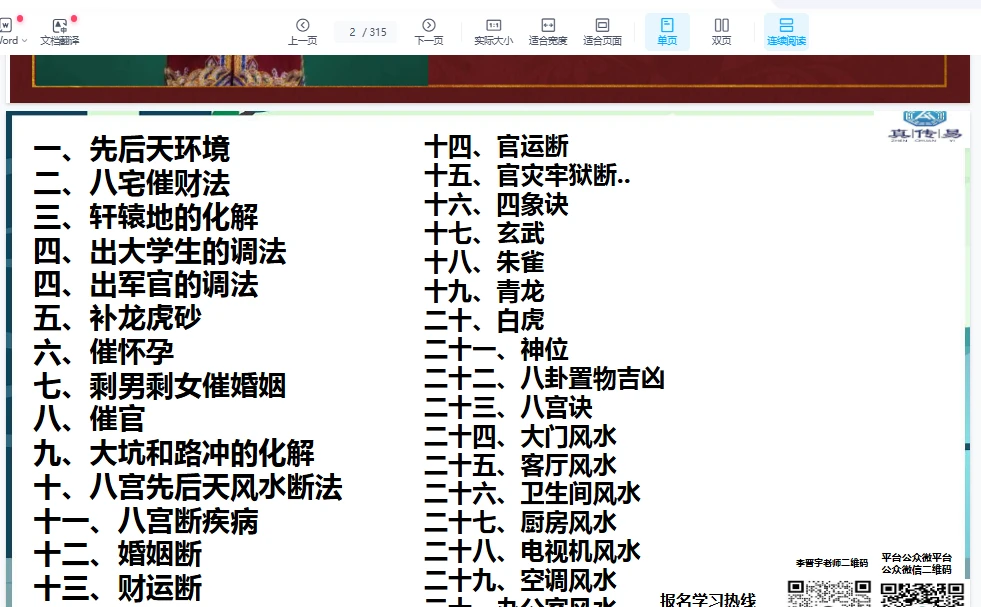Select 适合宽度 fit-width view
The image size is (981, 607).
pyautogui.click(x=547, y=32)
